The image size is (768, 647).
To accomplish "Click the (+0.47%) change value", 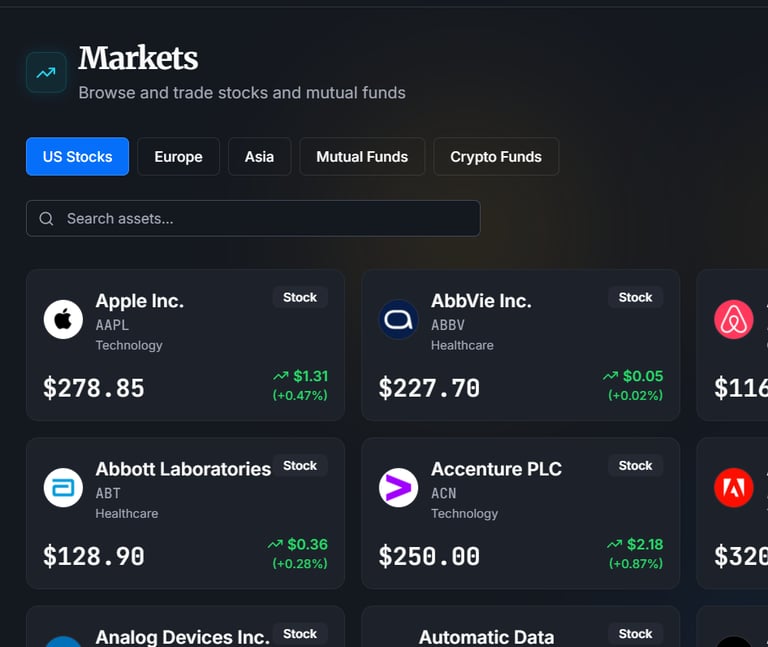I will pyautogui.click(x=300, y=395).
